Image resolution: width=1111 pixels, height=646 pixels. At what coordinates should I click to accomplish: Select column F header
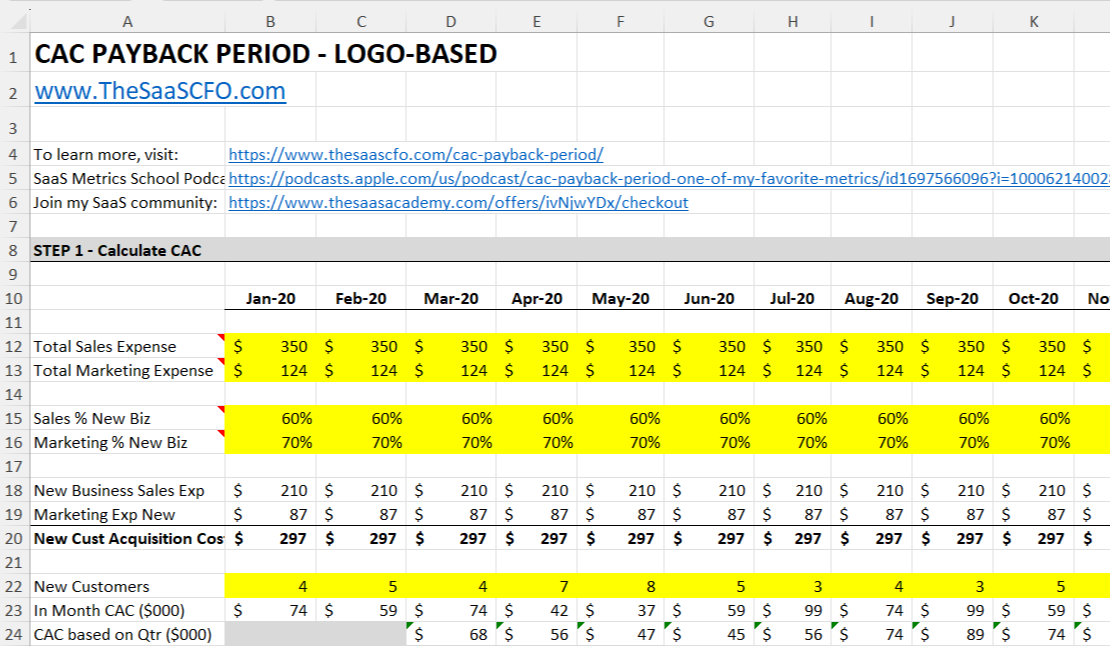pos(622,22)
